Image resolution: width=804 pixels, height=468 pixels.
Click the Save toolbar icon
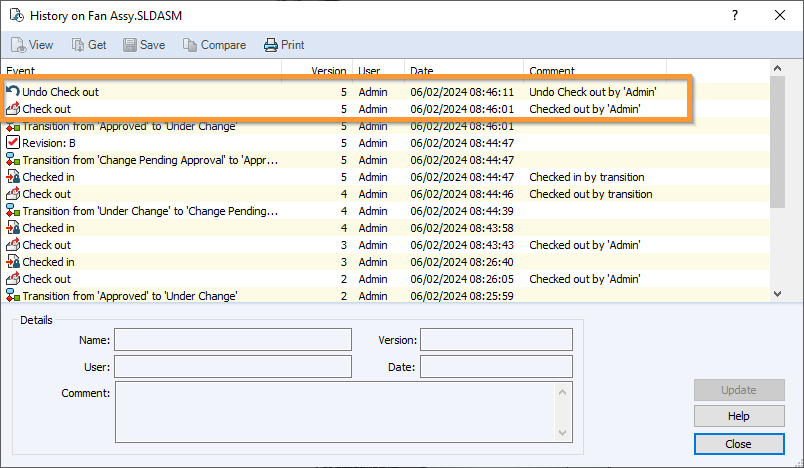pyautogui.click(x=130, y=45)
